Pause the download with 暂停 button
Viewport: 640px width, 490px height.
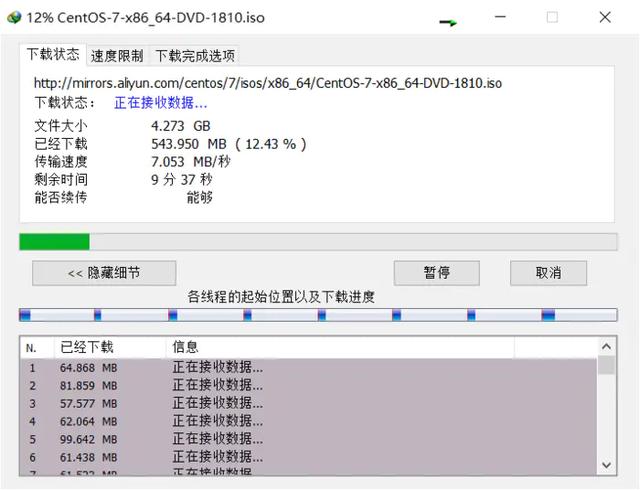click(436, 273)
